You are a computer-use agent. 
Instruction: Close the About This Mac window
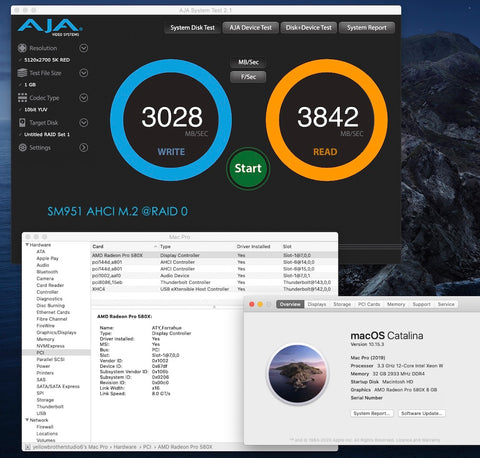click(252, 304)
